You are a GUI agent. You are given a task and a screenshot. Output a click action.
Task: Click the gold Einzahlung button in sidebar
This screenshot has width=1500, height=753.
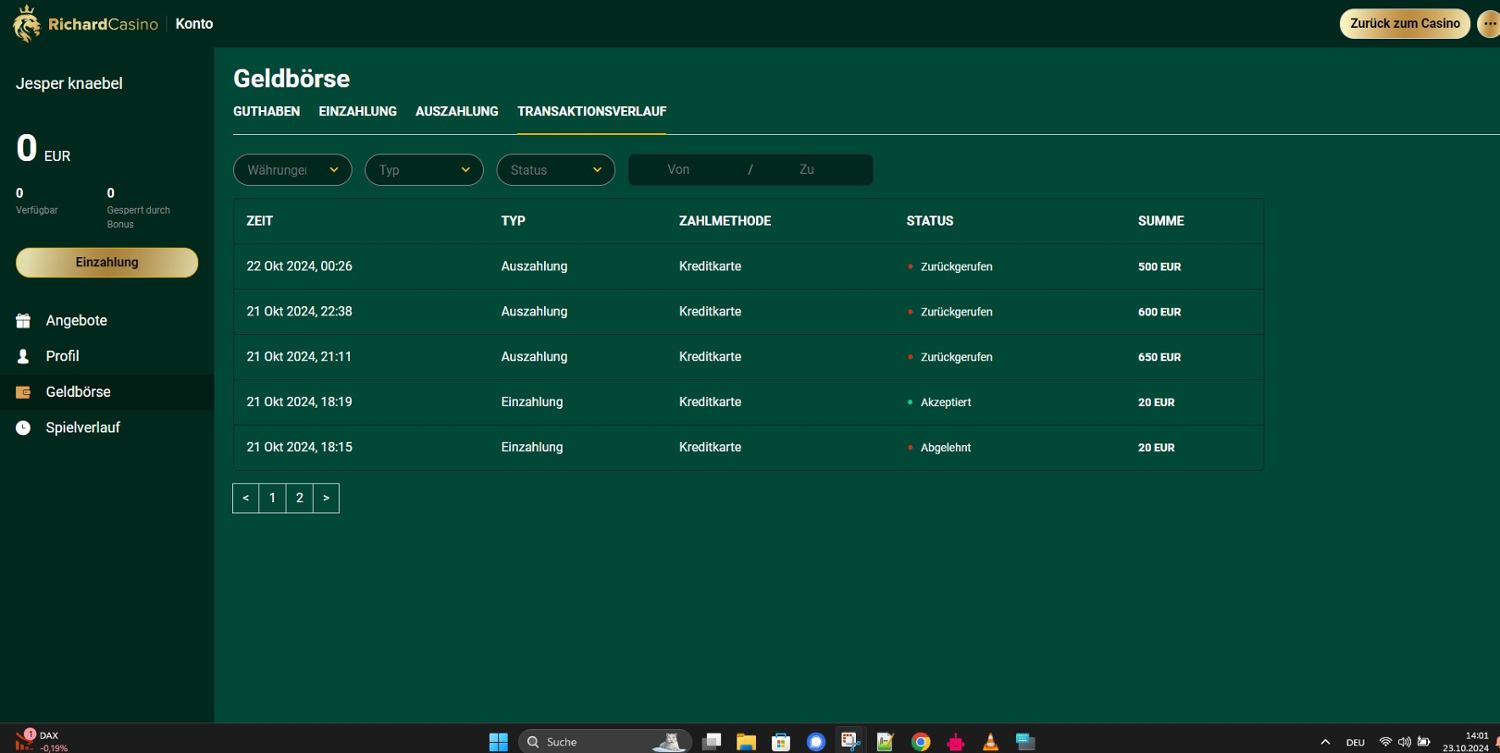(107, 262)
